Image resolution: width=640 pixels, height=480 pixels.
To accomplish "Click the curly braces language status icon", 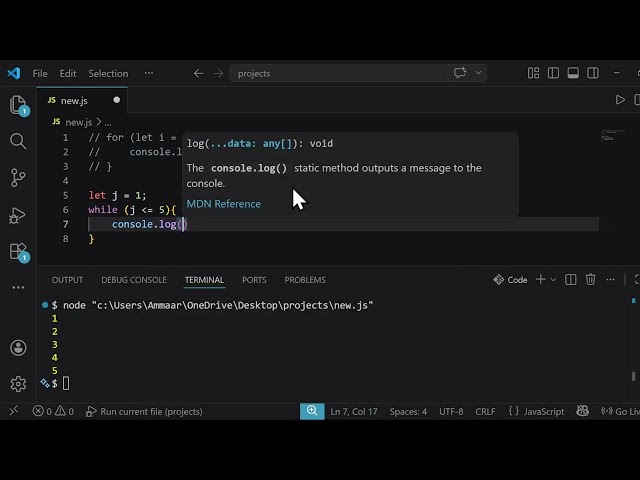I will click(514, 411).
